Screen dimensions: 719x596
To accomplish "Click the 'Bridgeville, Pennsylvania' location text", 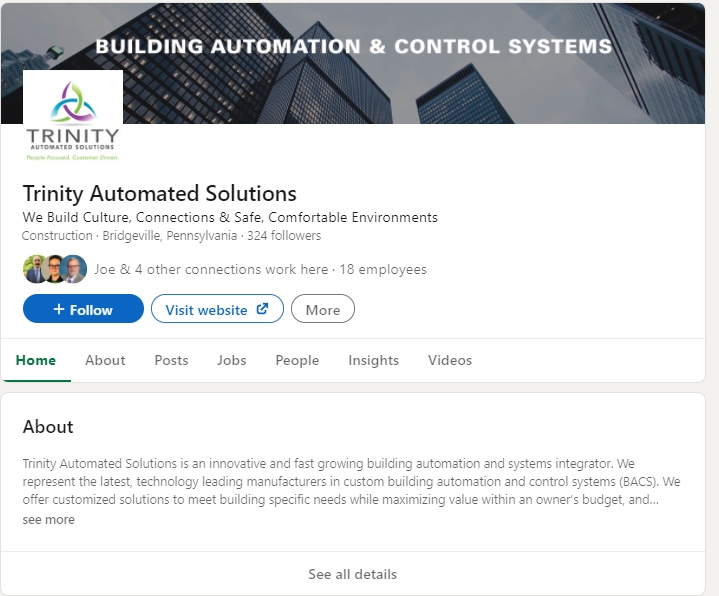I will [x=170, y=236].
